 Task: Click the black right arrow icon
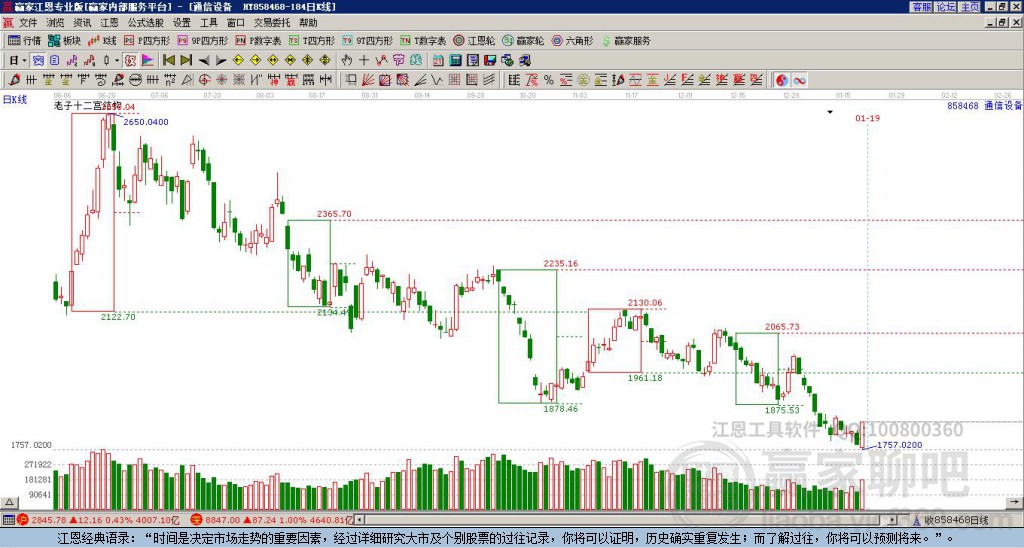point(221,61)
